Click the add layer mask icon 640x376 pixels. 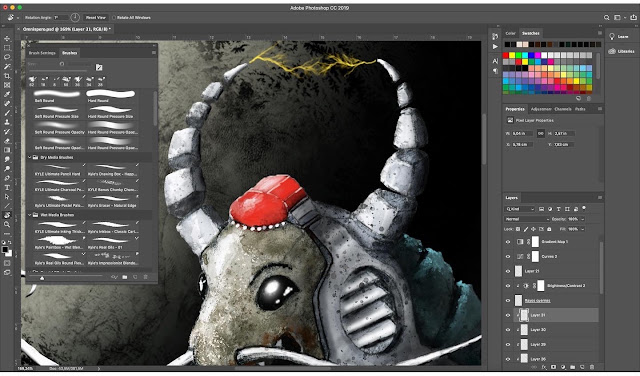(x=553, y=367)
